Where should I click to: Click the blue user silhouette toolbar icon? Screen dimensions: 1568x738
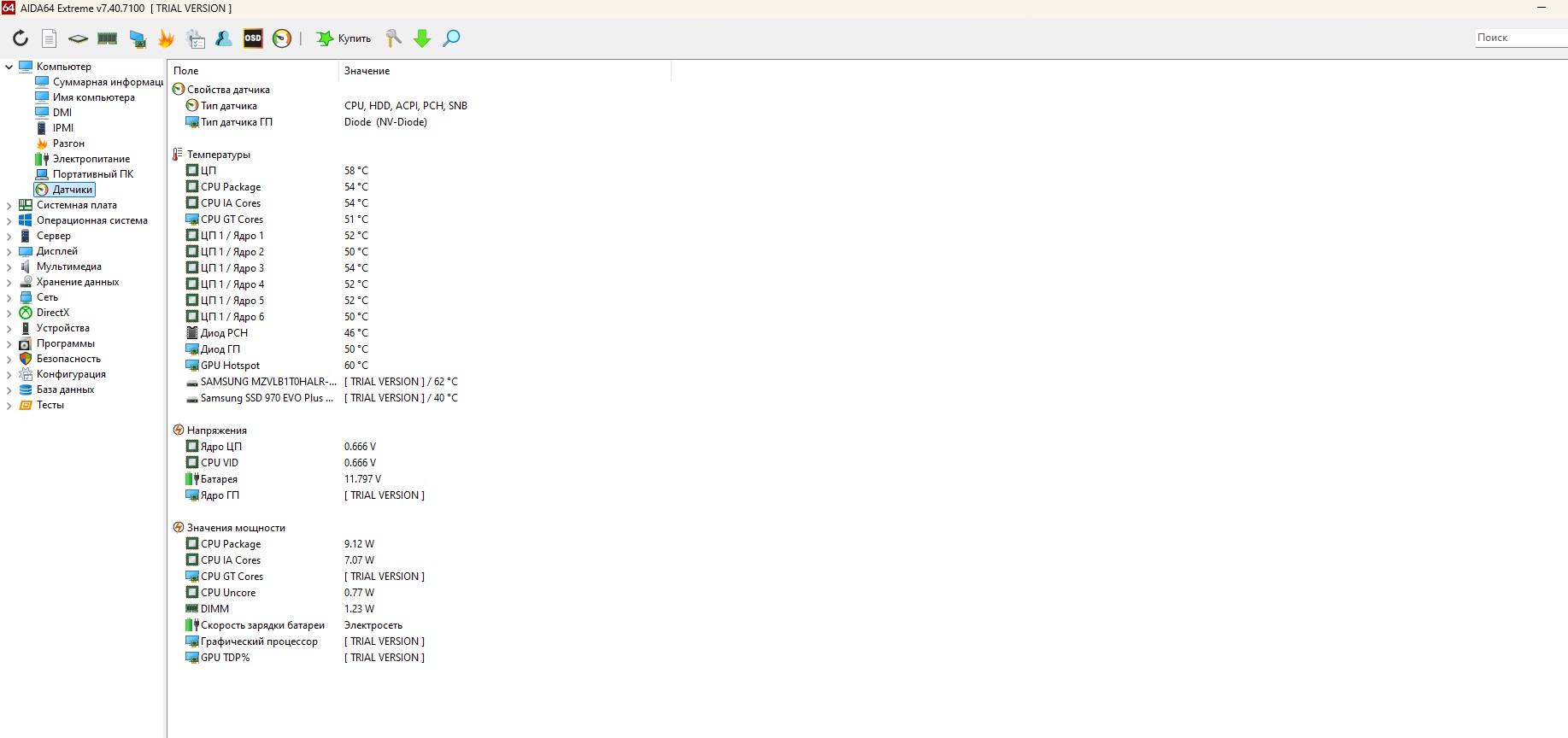(x=224, y=38)
